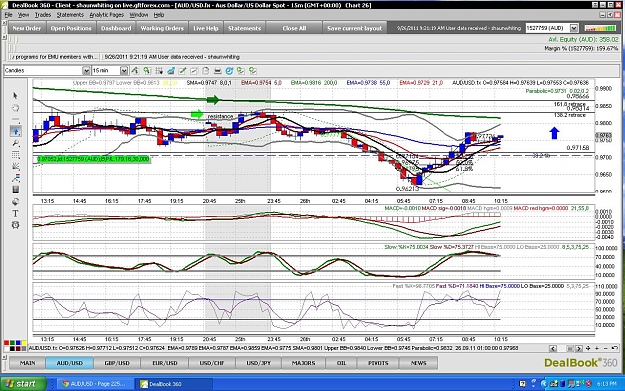Select the fan lines drawing tool

[15, 166]
